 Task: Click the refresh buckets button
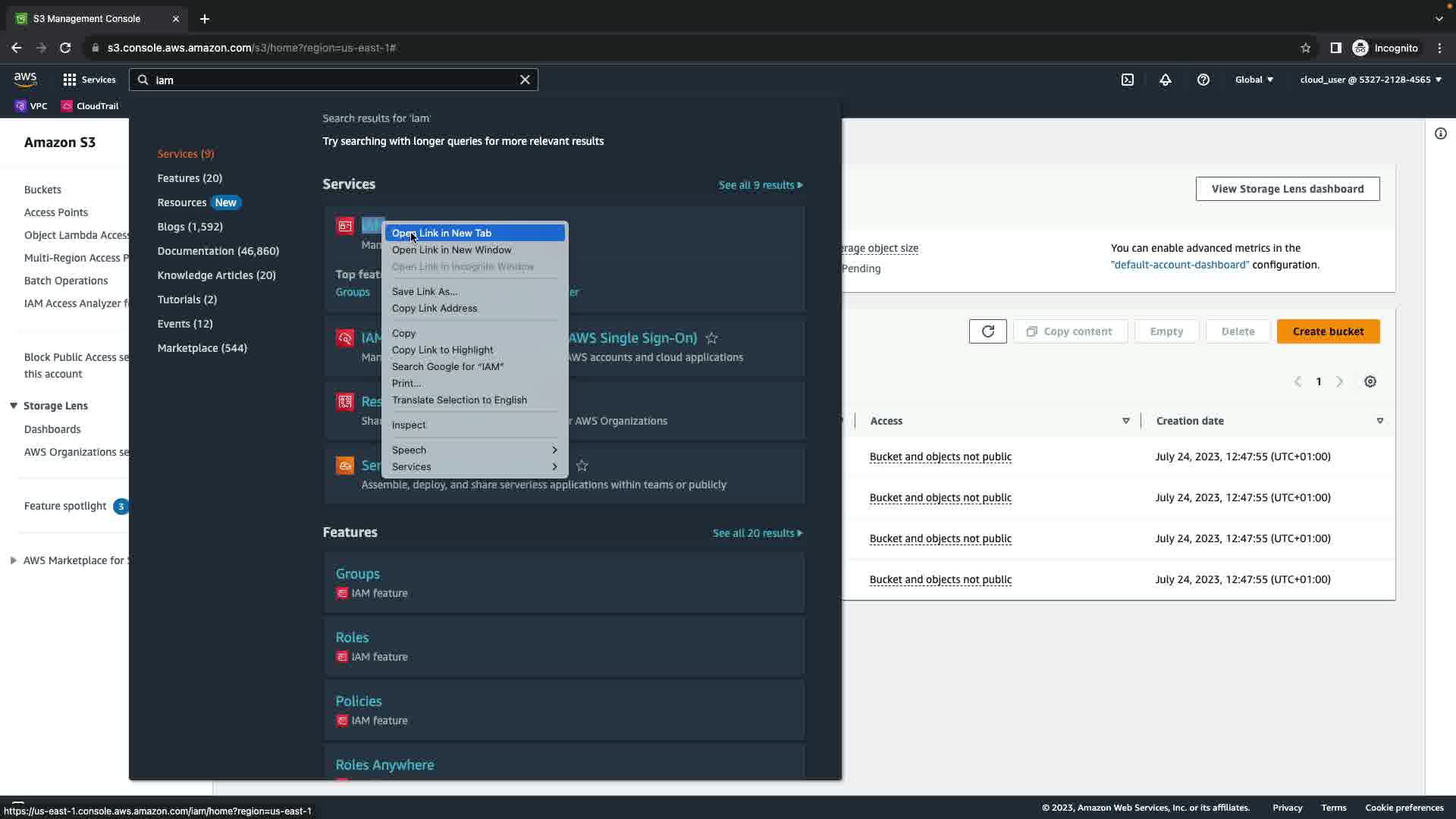tap(987, 331)
